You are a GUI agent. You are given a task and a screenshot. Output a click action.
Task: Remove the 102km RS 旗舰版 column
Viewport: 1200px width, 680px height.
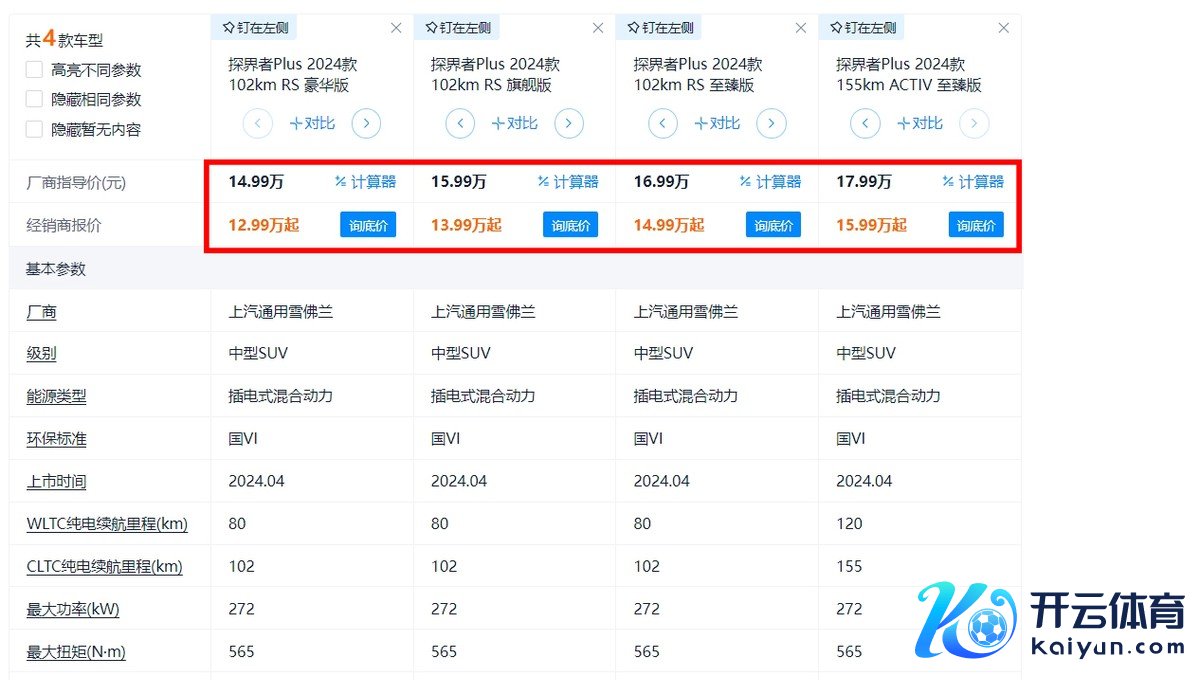(598, 28)
